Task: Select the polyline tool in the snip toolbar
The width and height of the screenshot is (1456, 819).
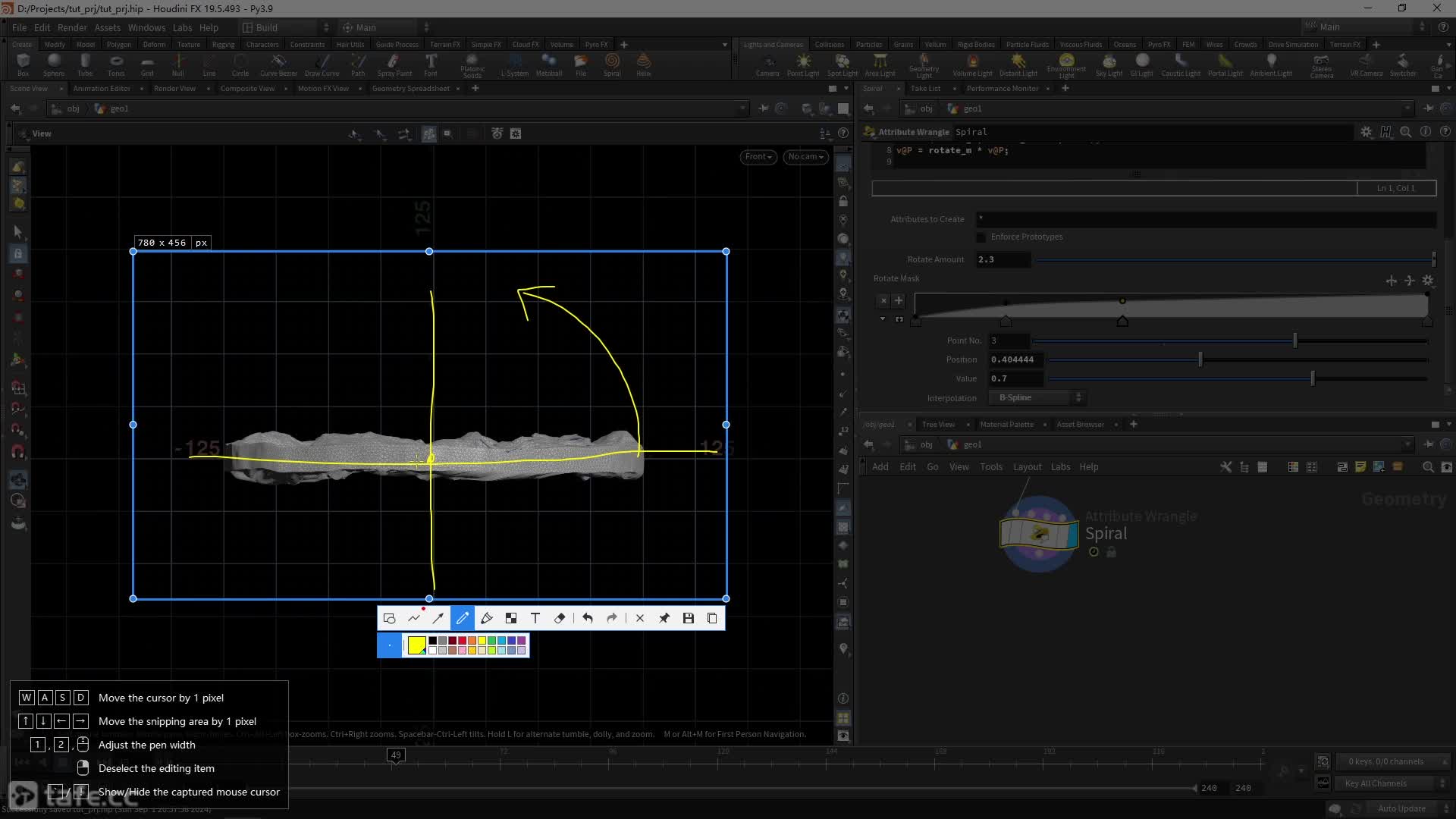Action: click(x=414, y=618)
